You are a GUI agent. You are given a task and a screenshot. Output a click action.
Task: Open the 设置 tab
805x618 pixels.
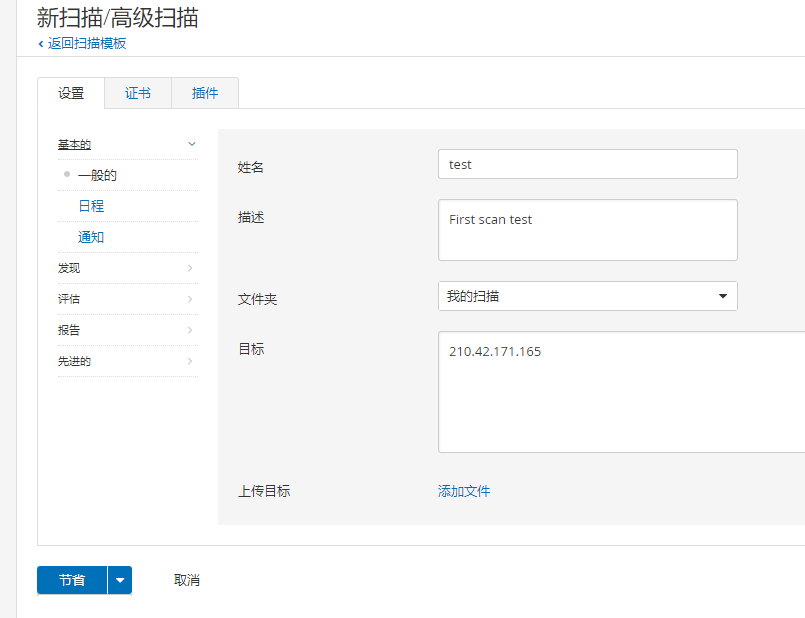point(71,93)
